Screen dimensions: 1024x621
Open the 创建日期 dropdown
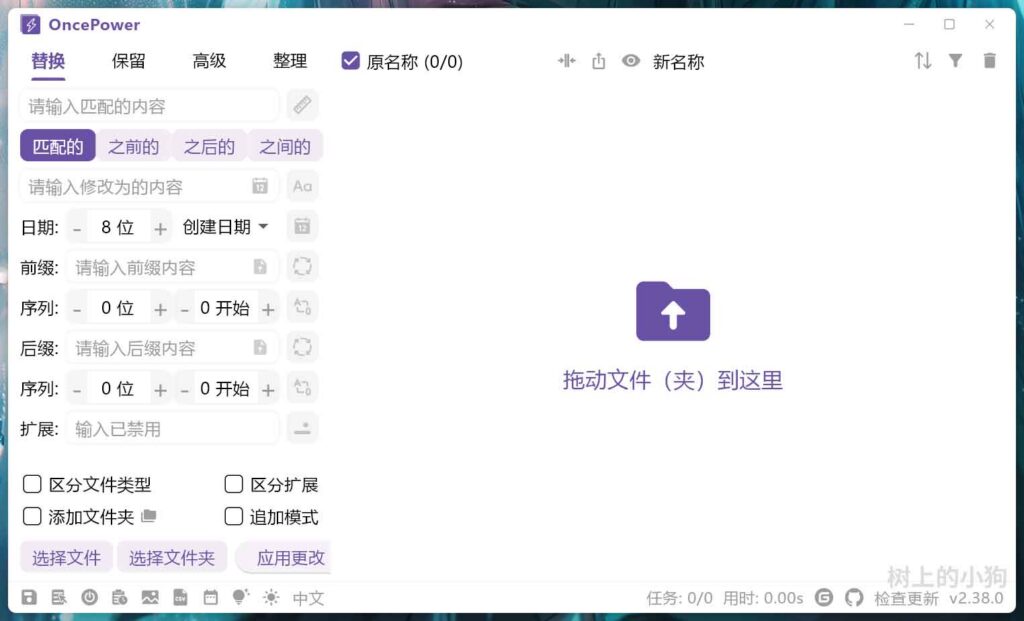coord(225,227)
